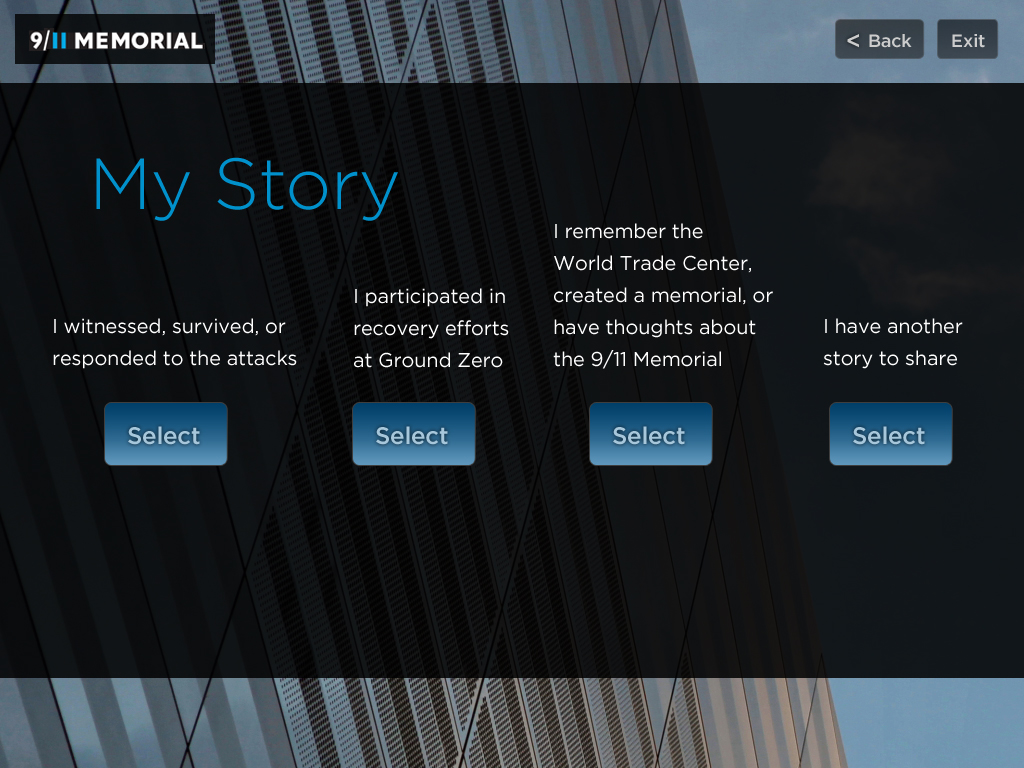Screen dimensions: 1024x768
Task: Select the World Trade Center memories option
Action: pyautogui.click(x=650, y=434)
